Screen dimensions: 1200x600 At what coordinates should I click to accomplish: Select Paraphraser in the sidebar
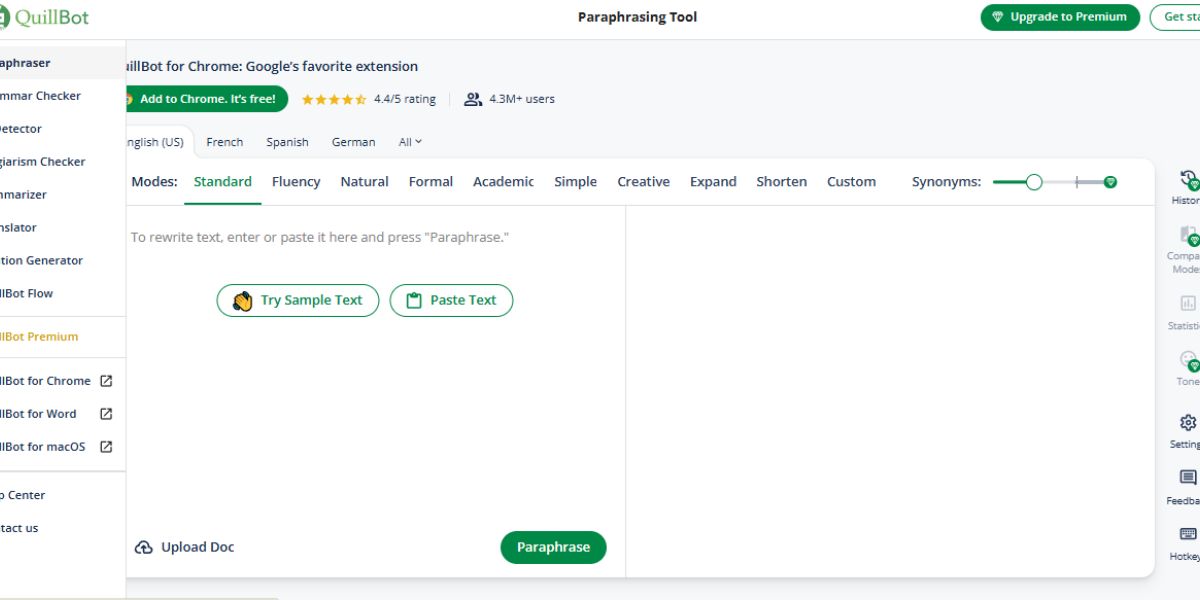[x=62, y=63]
